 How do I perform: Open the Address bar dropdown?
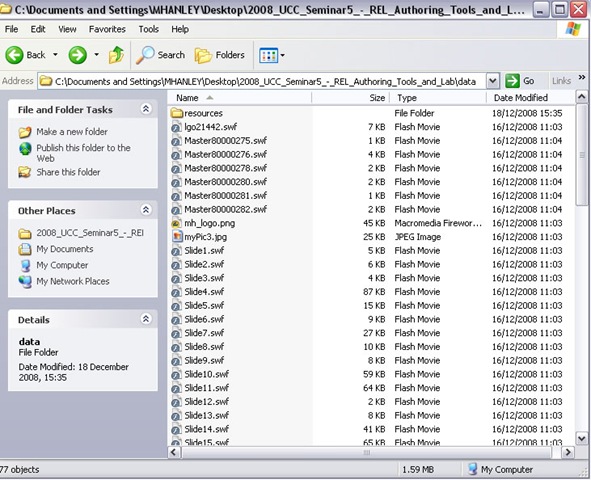coord(492,81)
